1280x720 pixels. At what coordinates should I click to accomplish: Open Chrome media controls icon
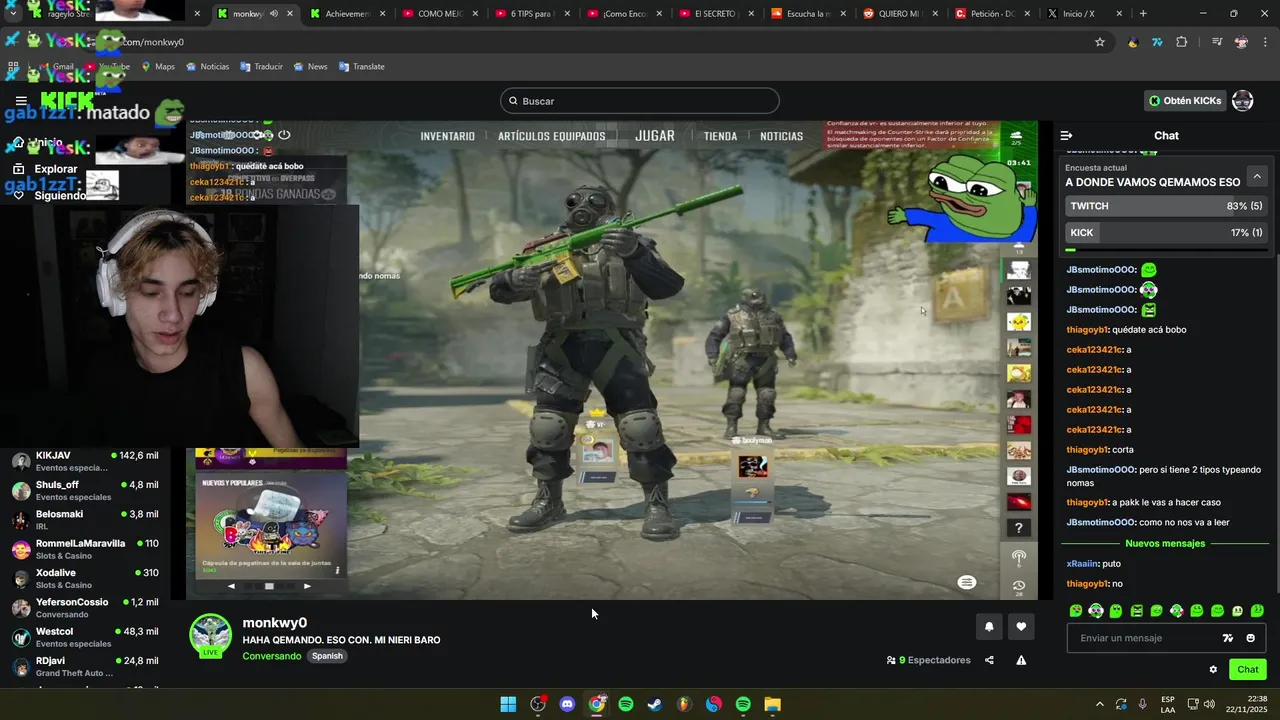click(x=1216, y=42)
